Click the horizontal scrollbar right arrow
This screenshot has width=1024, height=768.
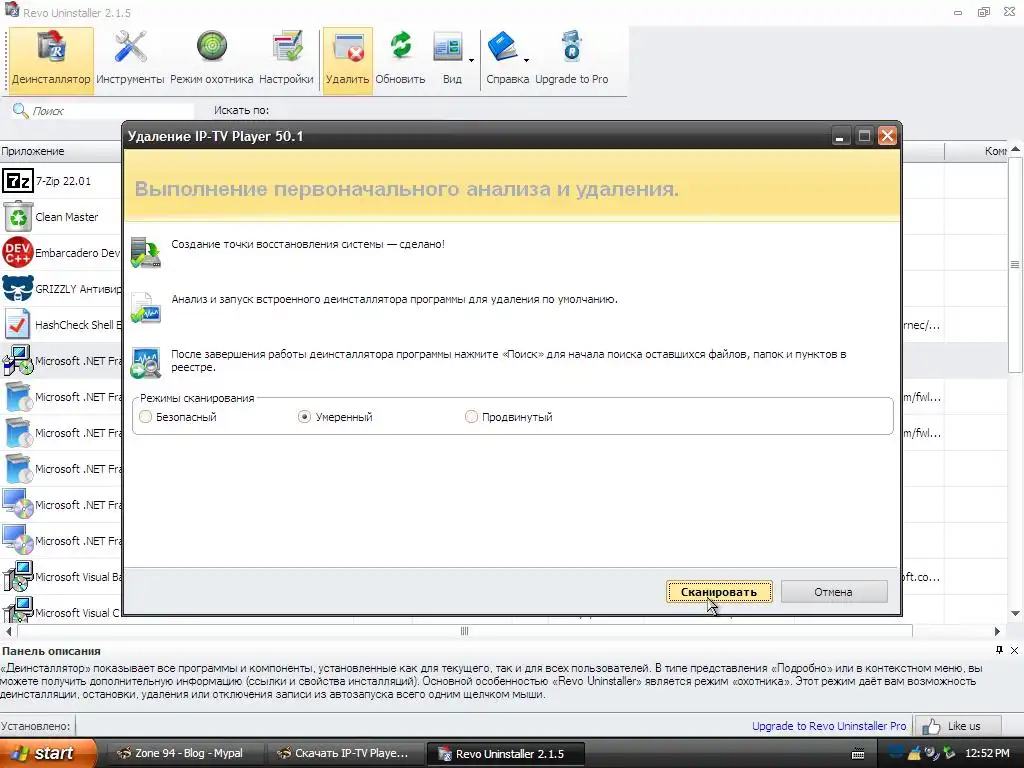[x=997, y=632]
